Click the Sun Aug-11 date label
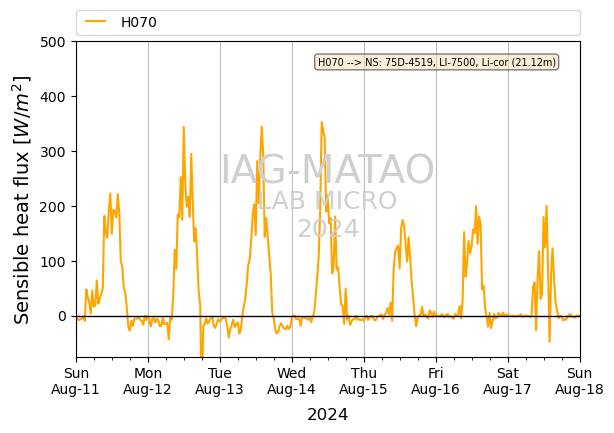Viewport: 614px width, 433px height. click(76, 381)
